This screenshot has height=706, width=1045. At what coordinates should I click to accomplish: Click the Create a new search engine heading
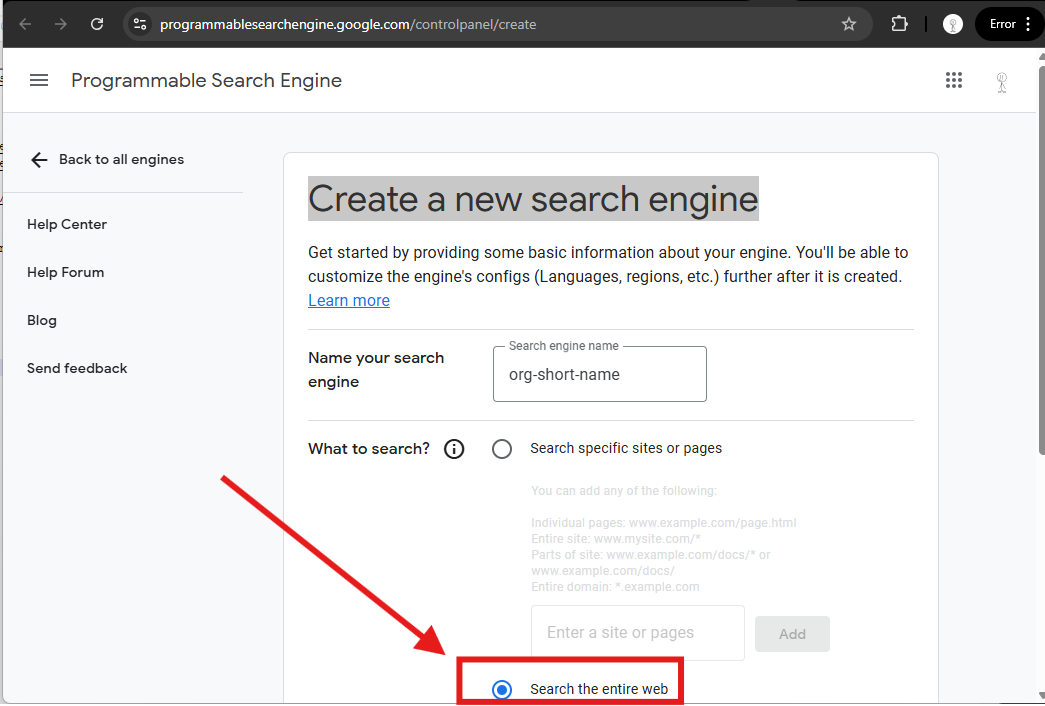[x=533, y=199]
